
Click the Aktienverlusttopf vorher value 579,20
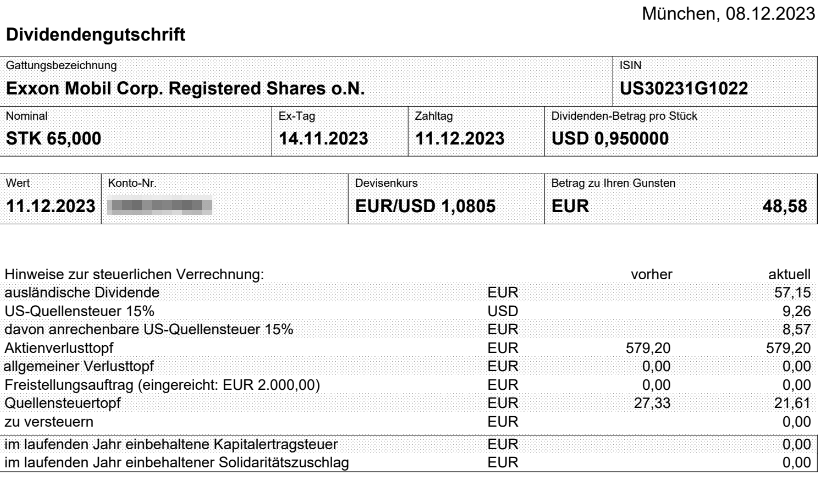coord(648,348)
